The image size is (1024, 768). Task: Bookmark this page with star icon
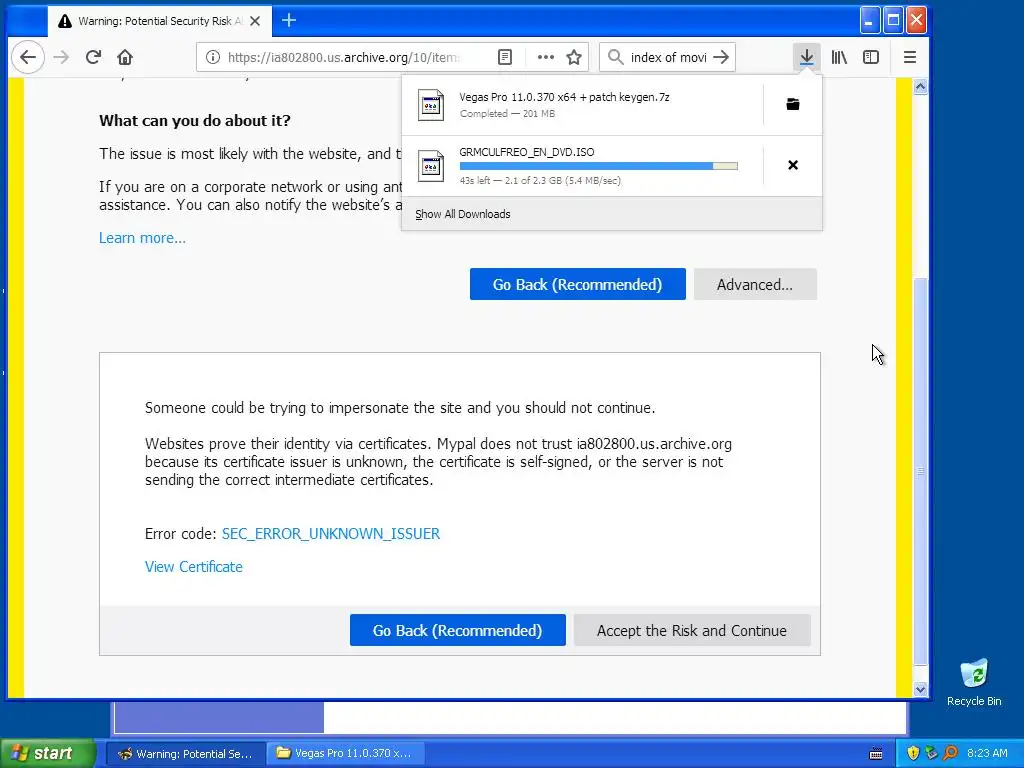click(574, 57)
